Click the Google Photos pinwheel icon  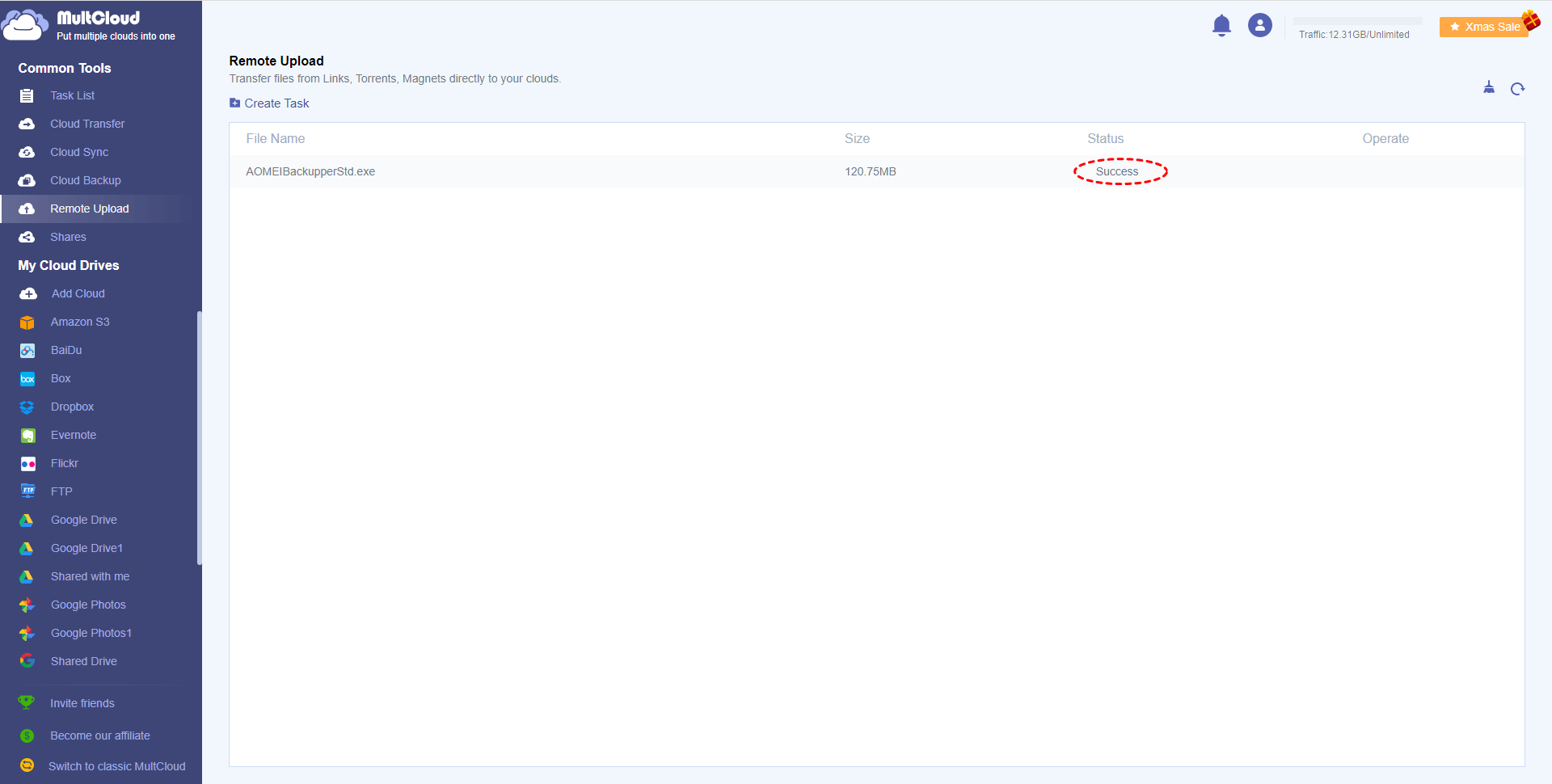click(27, 605)
